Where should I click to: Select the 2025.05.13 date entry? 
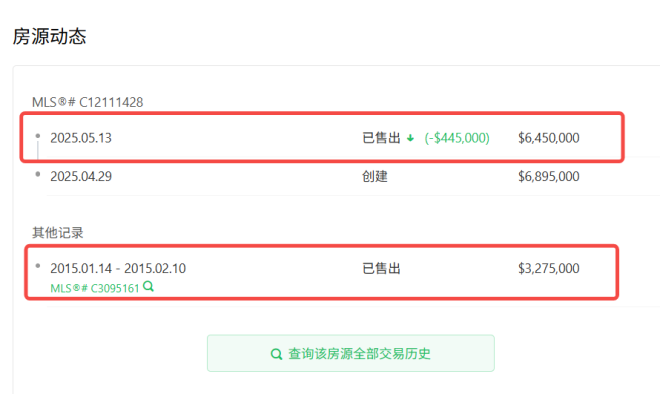pos(81,138)
